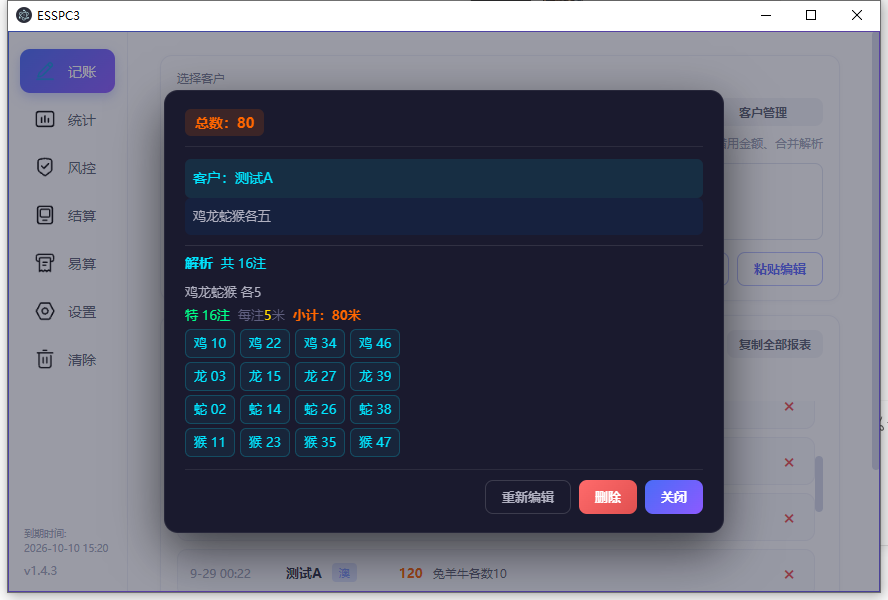The width and height of the screenshot is (888, 600).
Task: Select the 猴 35 chip
Action: pyautogui.click(x=320, y=442)
